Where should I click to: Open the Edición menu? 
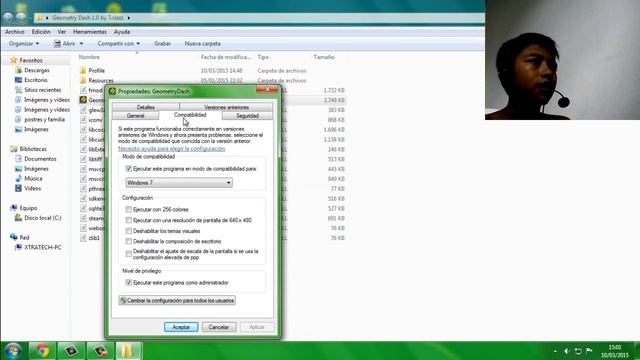click(x=41, y=32)
